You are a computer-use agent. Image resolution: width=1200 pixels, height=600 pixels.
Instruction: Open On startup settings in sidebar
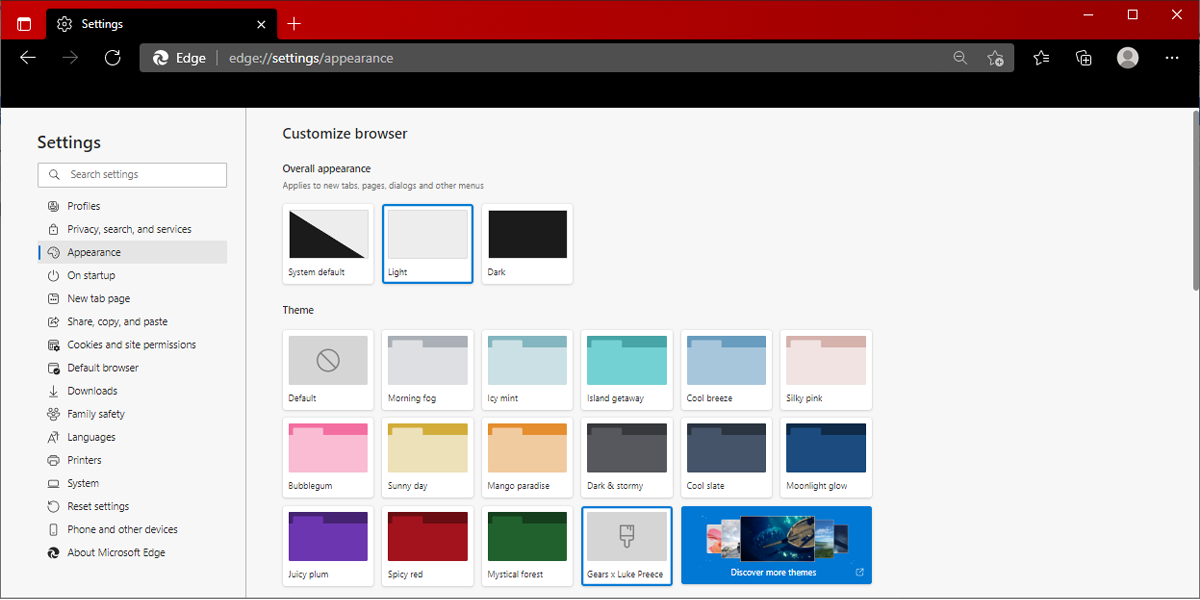pos(90,275)
